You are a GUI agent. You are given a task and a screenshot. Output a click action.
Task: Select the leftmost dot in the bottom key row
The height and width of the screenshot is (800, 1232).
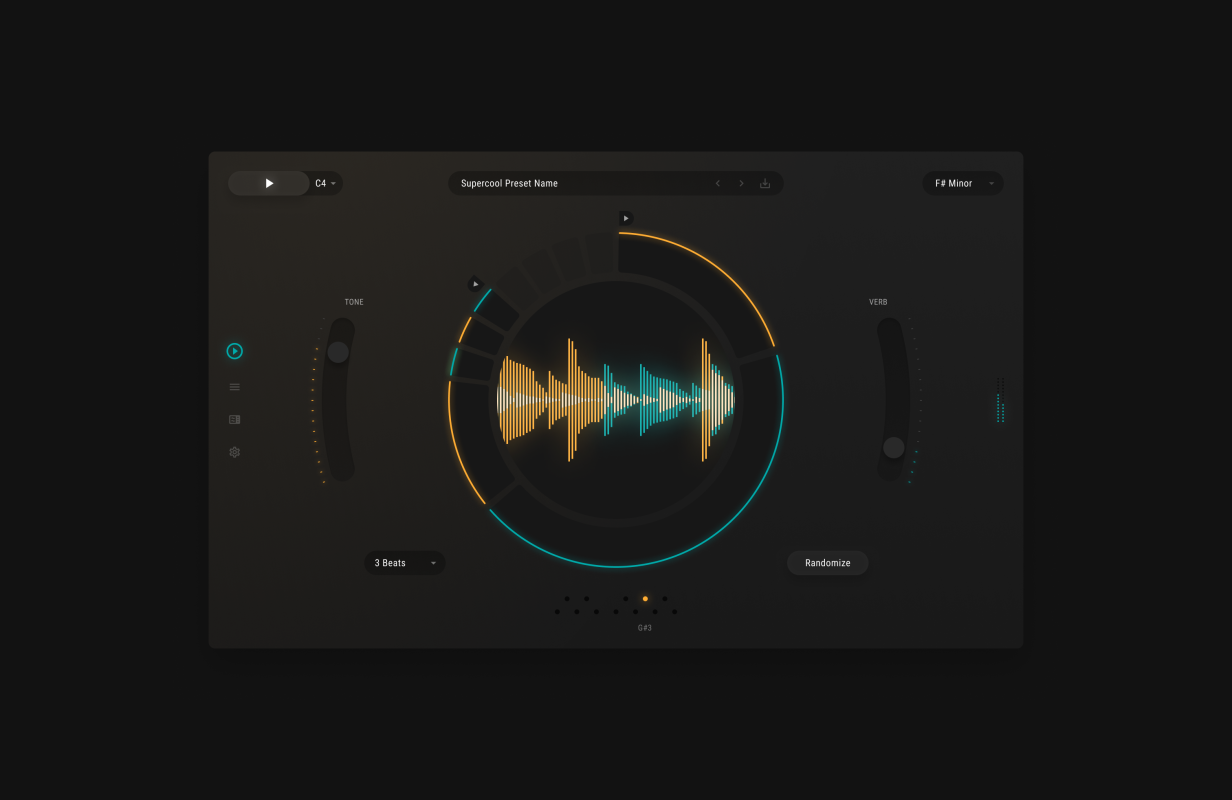coord(557,612)
